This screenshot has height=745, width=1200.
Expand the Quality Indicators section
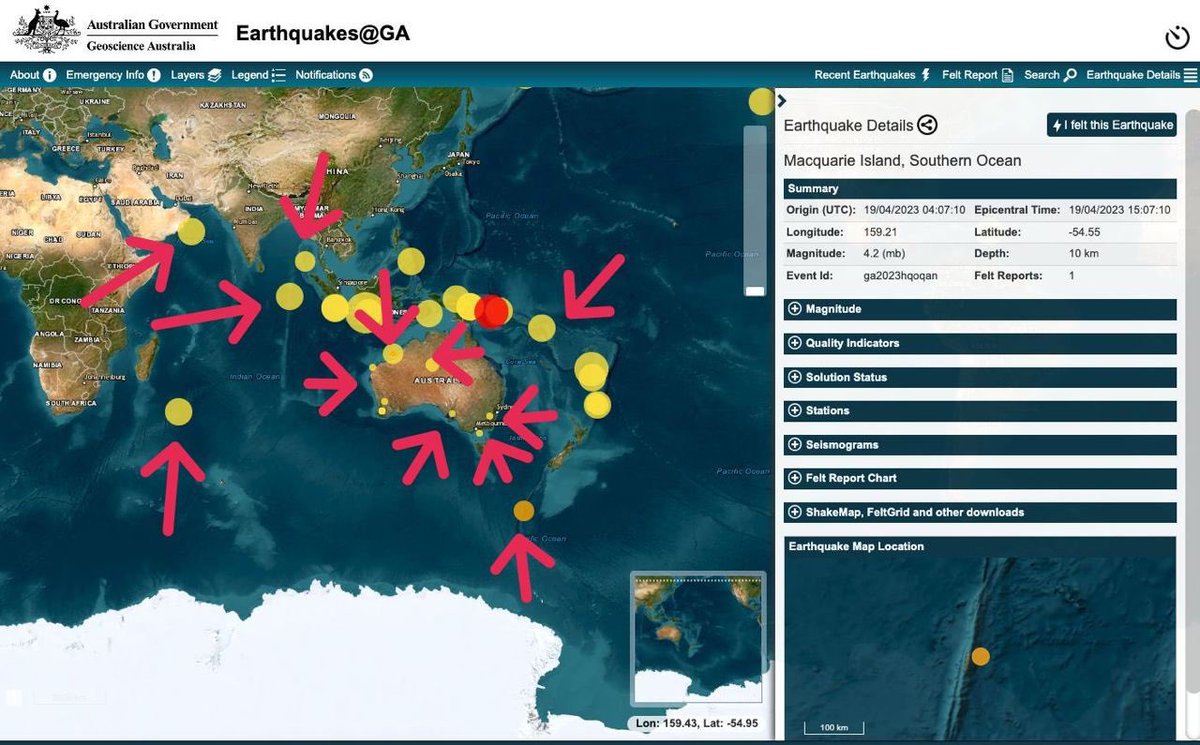(980, 343)
